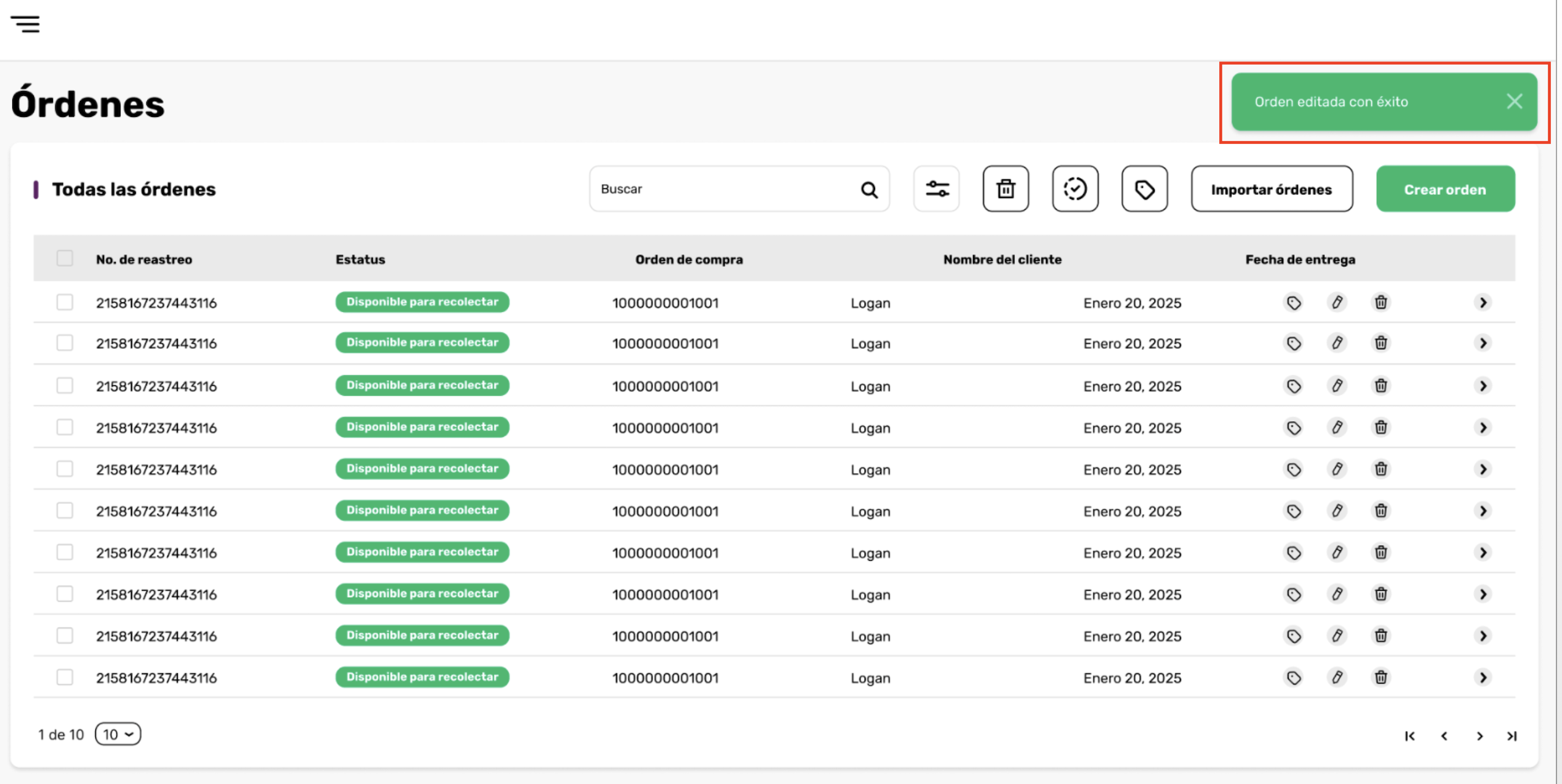Viewport: 1562px width, 784px height.
Task: Click the 'Importar órdenes' button
Action: click(x=1272, y=189)
